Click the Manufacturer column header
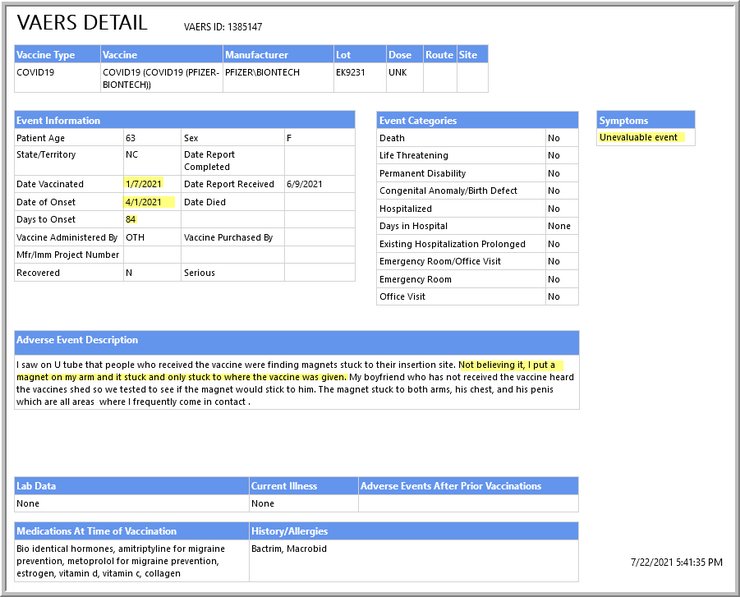The height and width of the screenshot is (597, 740). [278, 54]
